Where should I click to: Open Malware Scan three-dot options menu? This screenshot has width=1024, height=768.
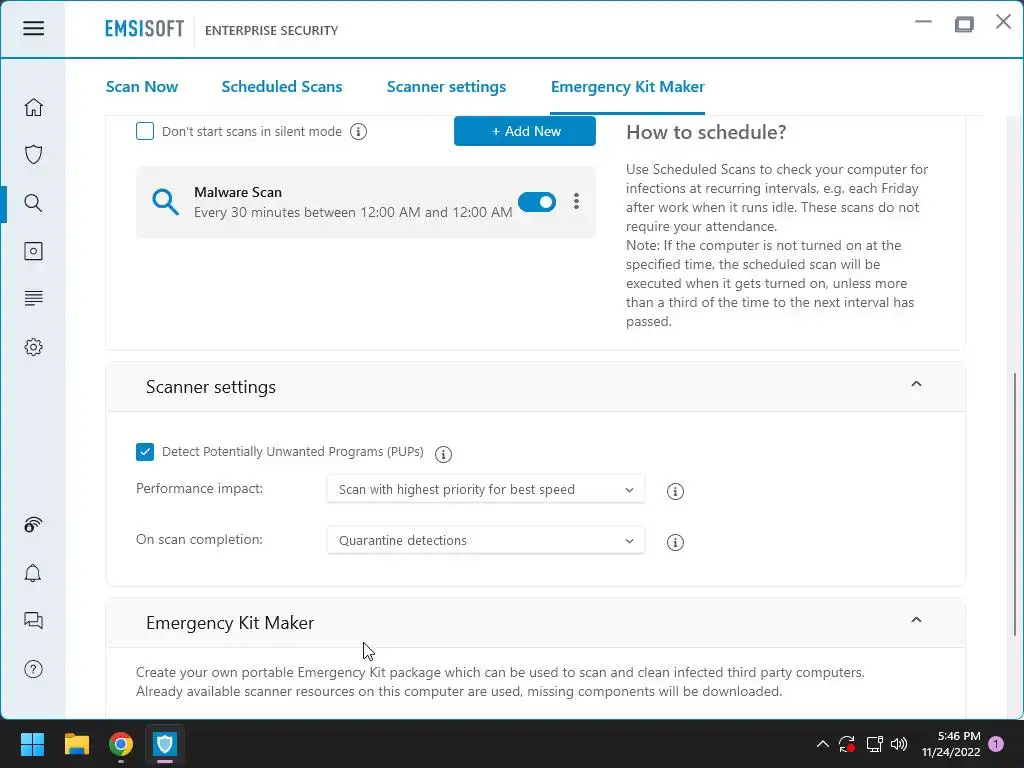[576, 201]
